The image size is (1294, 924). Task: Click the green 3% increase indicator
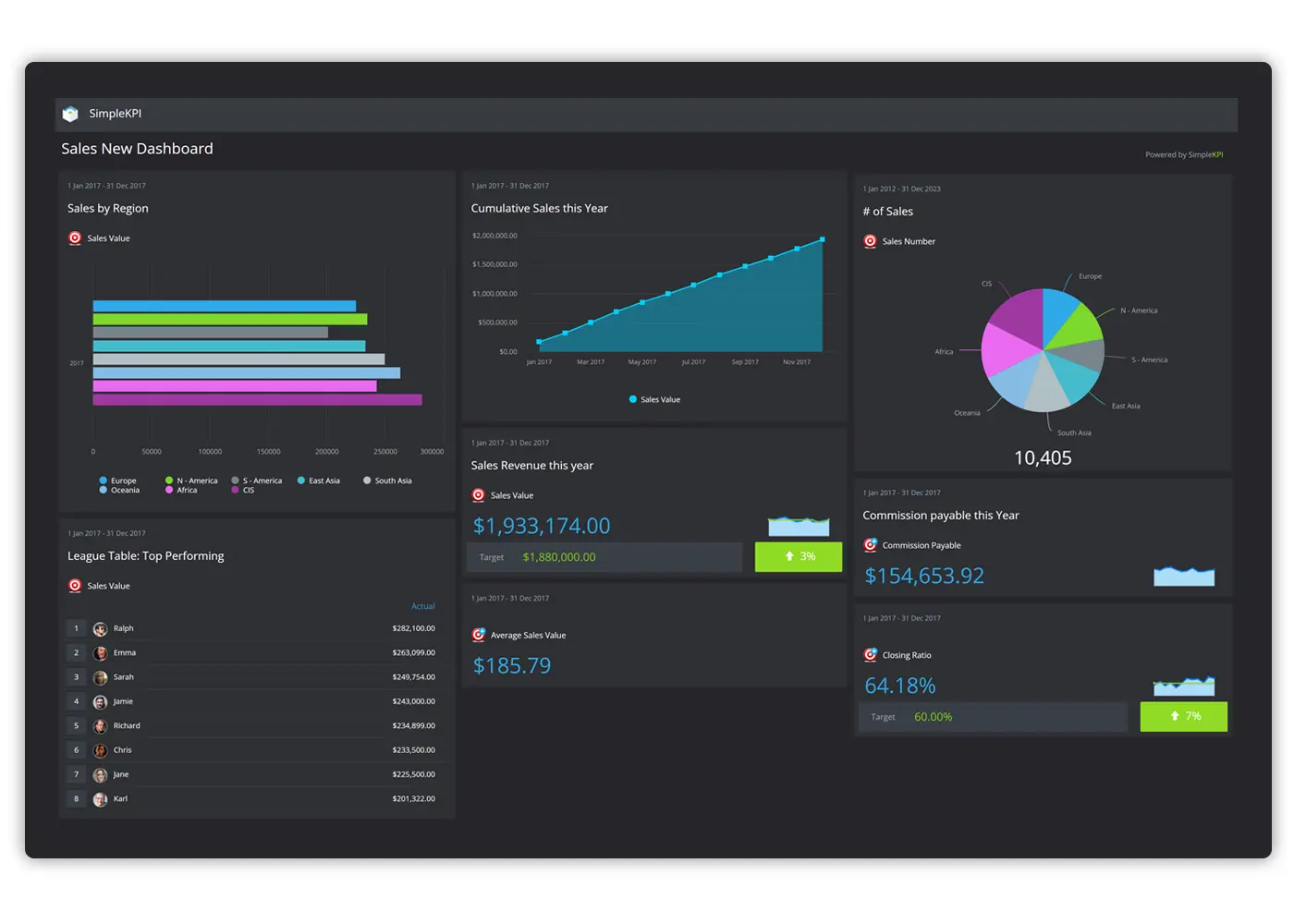click(798, 556)
